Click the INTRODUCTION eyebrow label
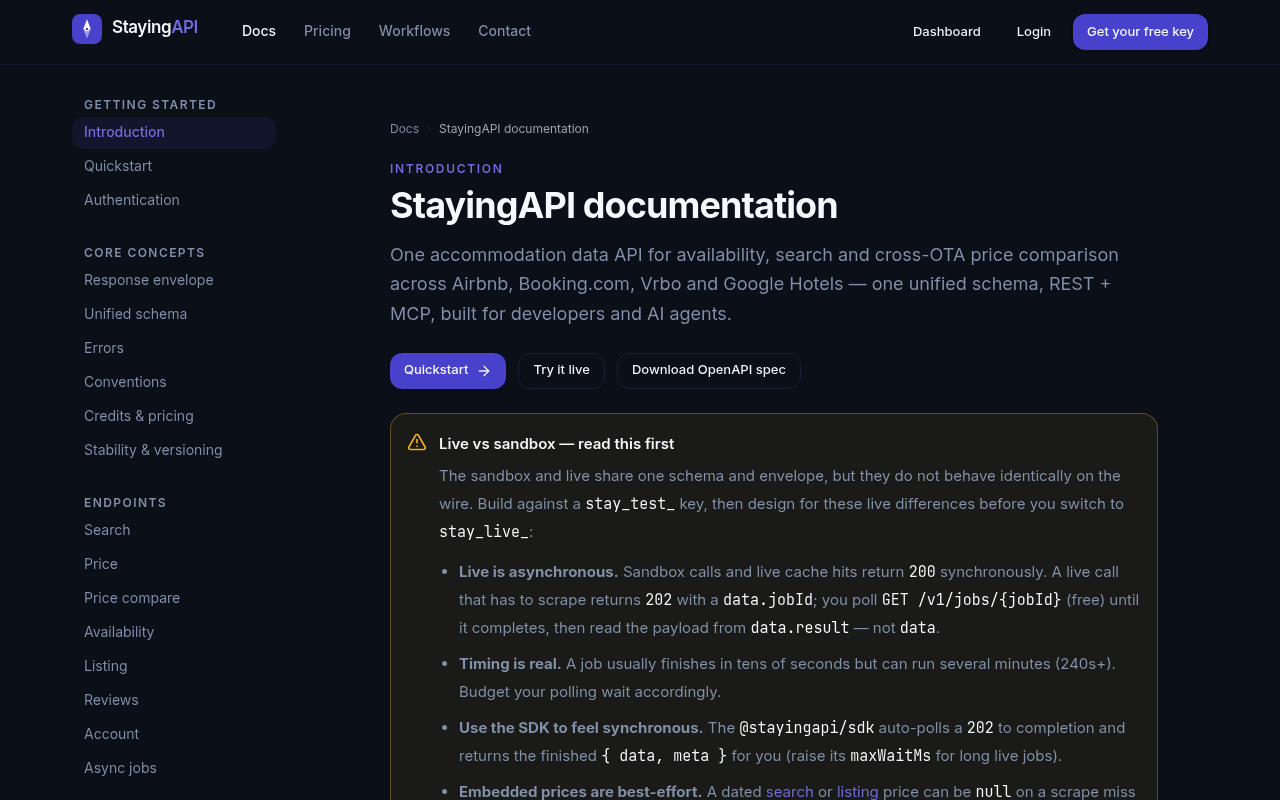 [x=446, y=169]
